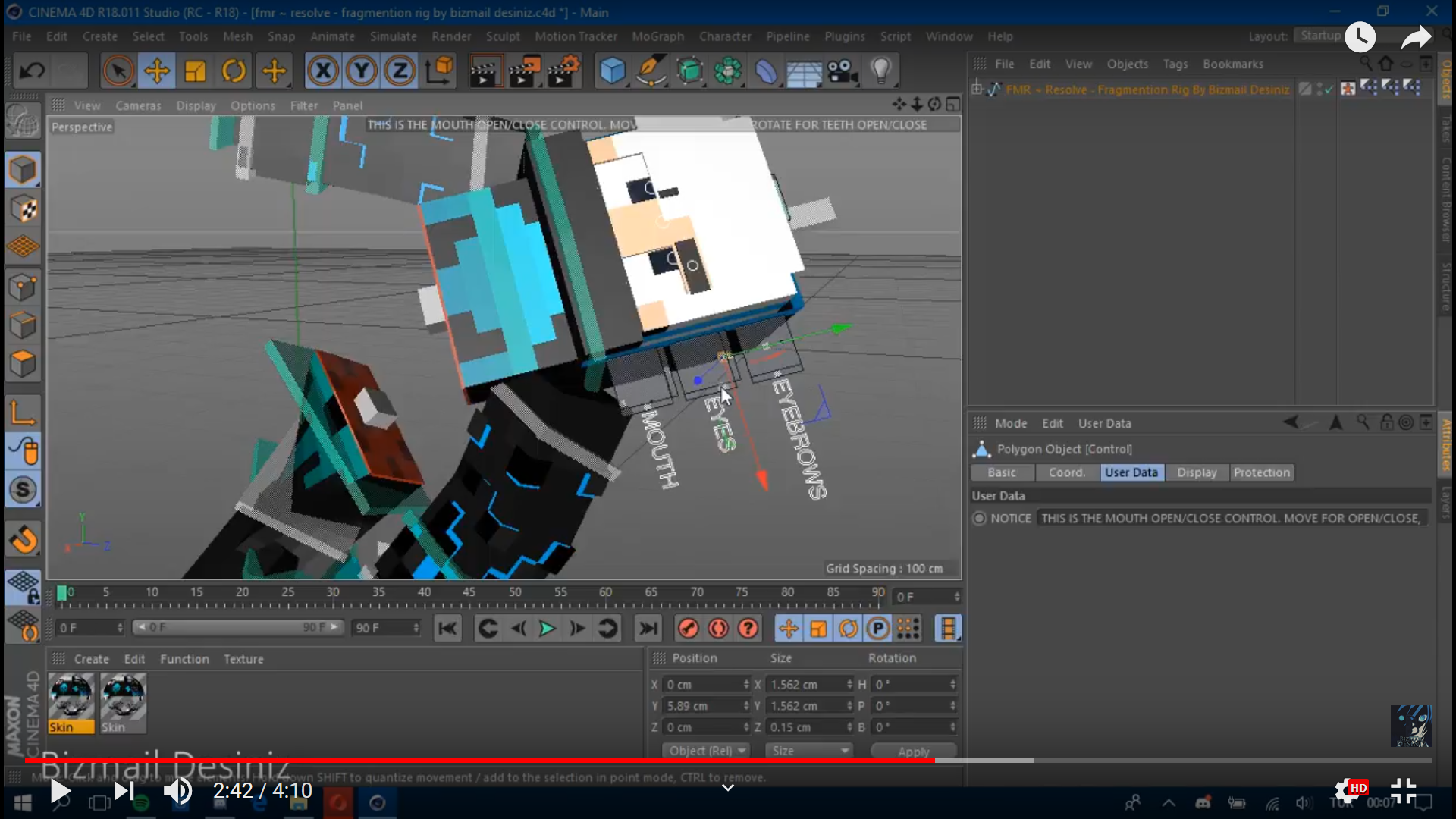Open the Floor environment icon
This screenshot has width=1456, height=819.
pyautogui.click(x=804, y=71)
